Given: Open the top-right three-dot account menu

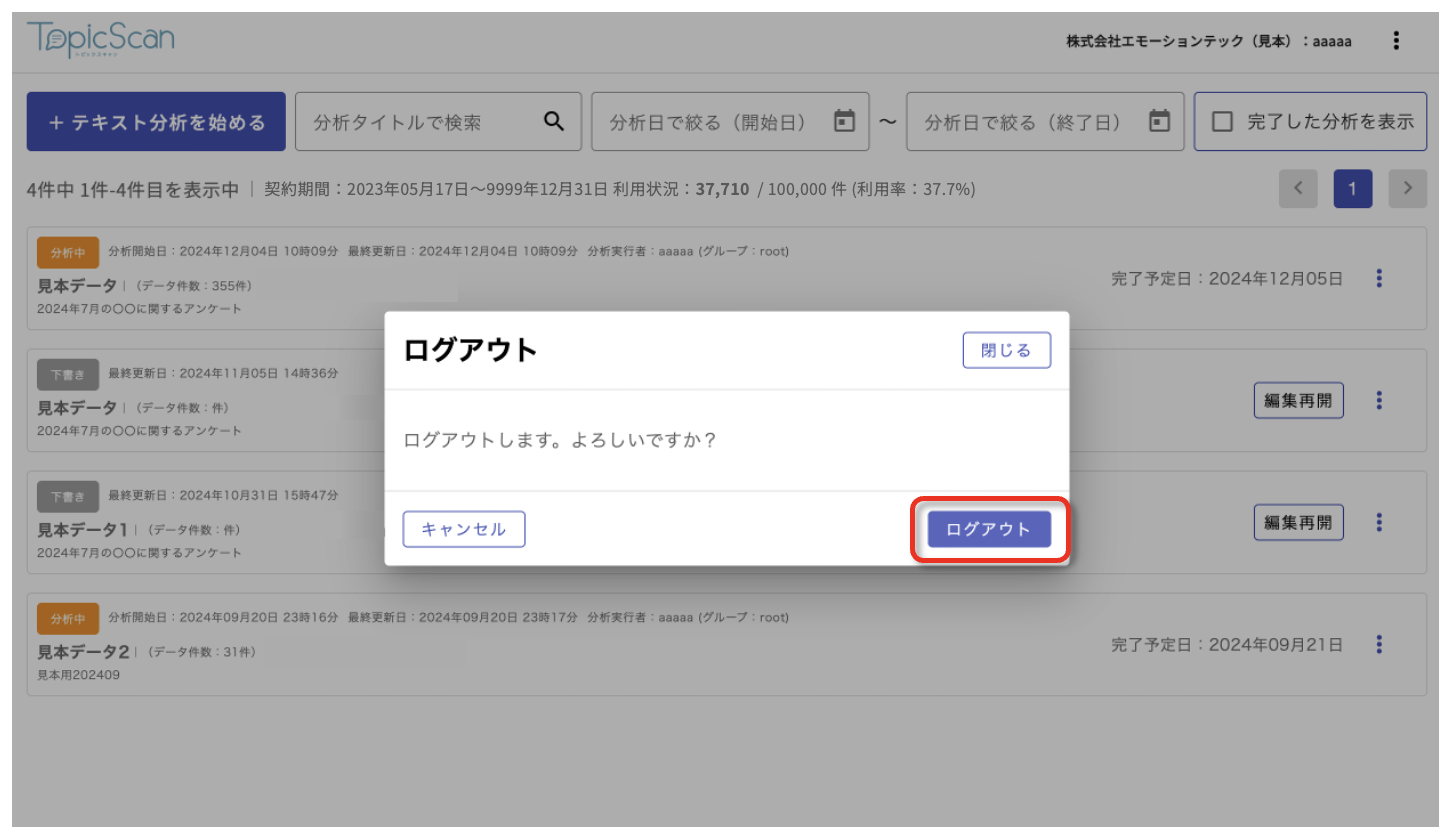Looking at the screenshot, I should click(1397, 41).
